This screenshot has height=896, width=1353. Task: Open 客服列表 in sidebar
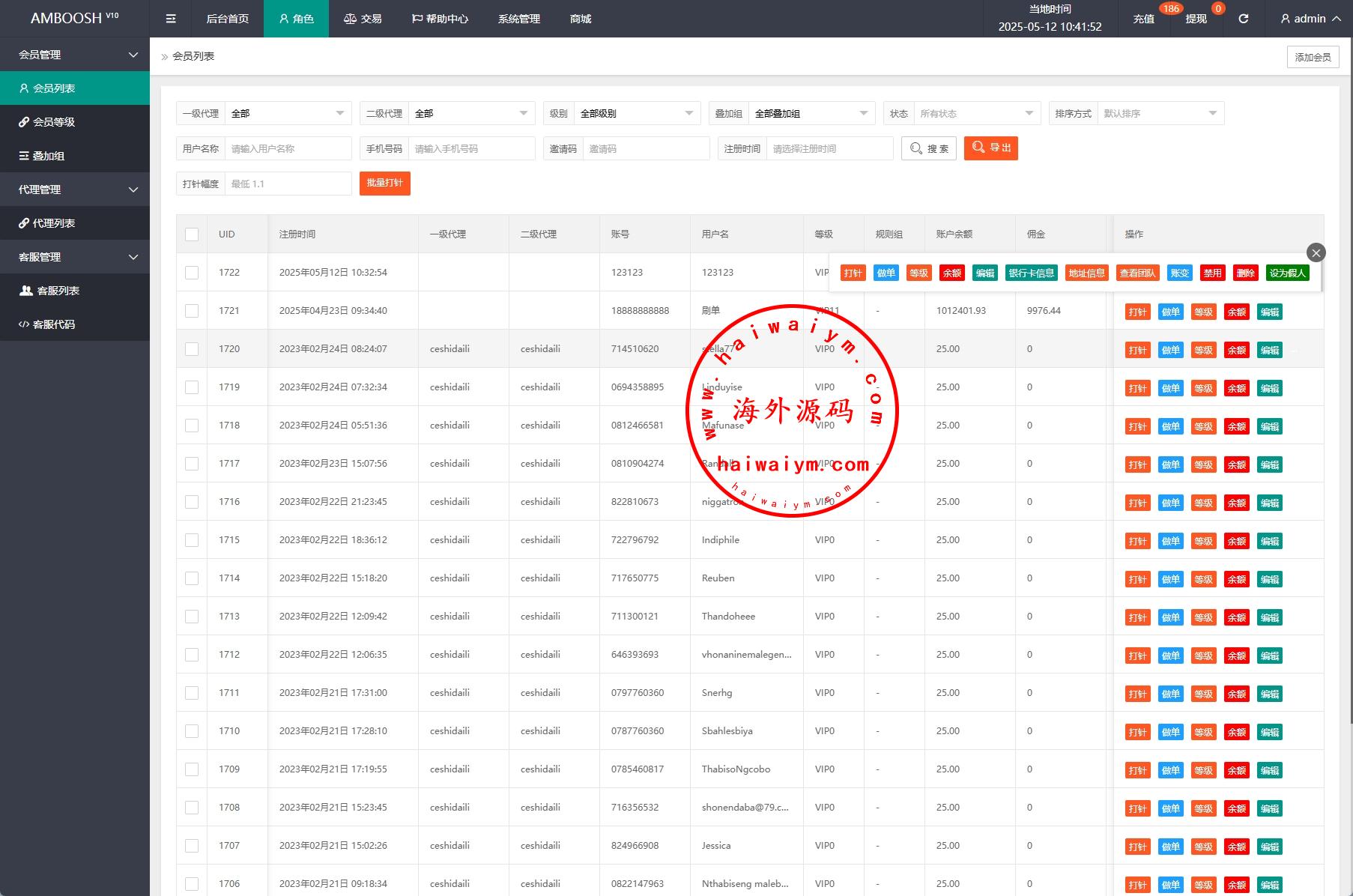click(x=58, y=291)
